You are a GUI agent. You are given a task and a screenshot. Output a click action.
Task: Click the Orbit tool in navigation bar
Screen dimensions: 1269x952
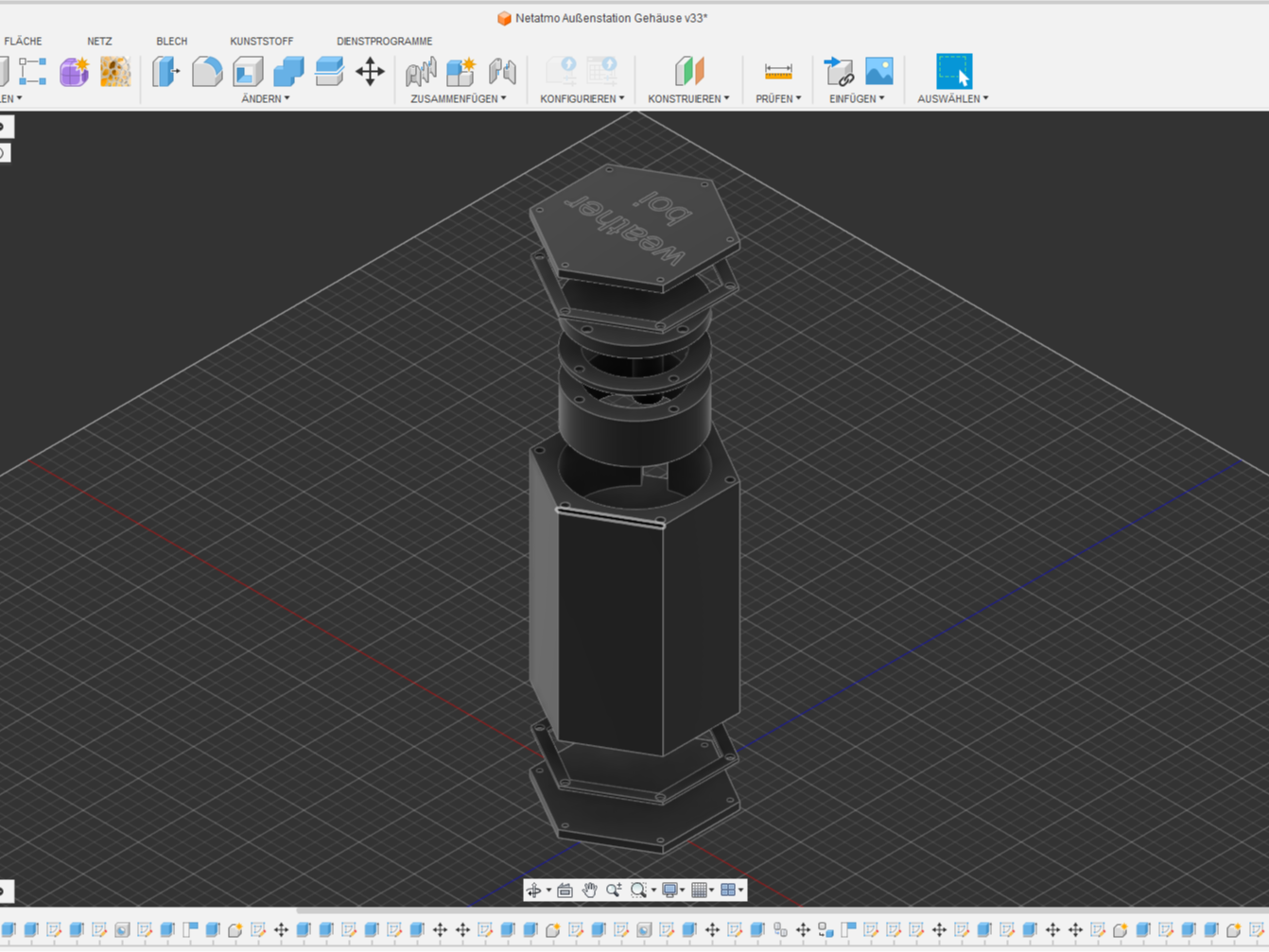[534, 890]
